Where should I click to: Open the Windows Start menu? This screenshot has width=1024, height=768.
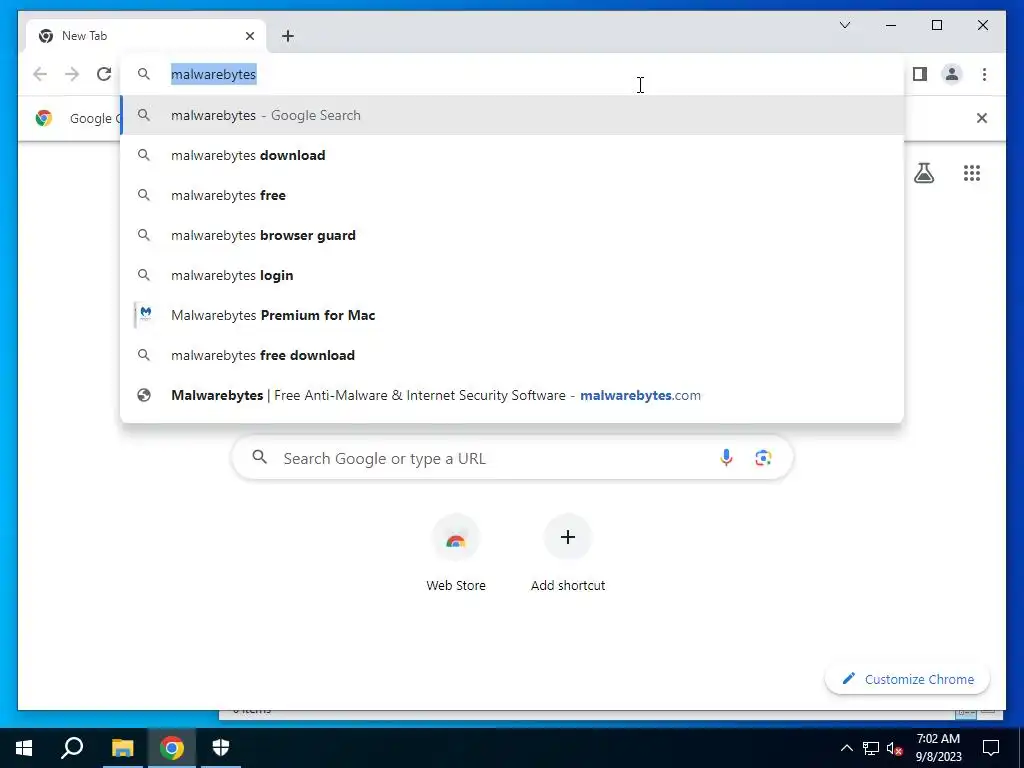(x=24, y=748)
